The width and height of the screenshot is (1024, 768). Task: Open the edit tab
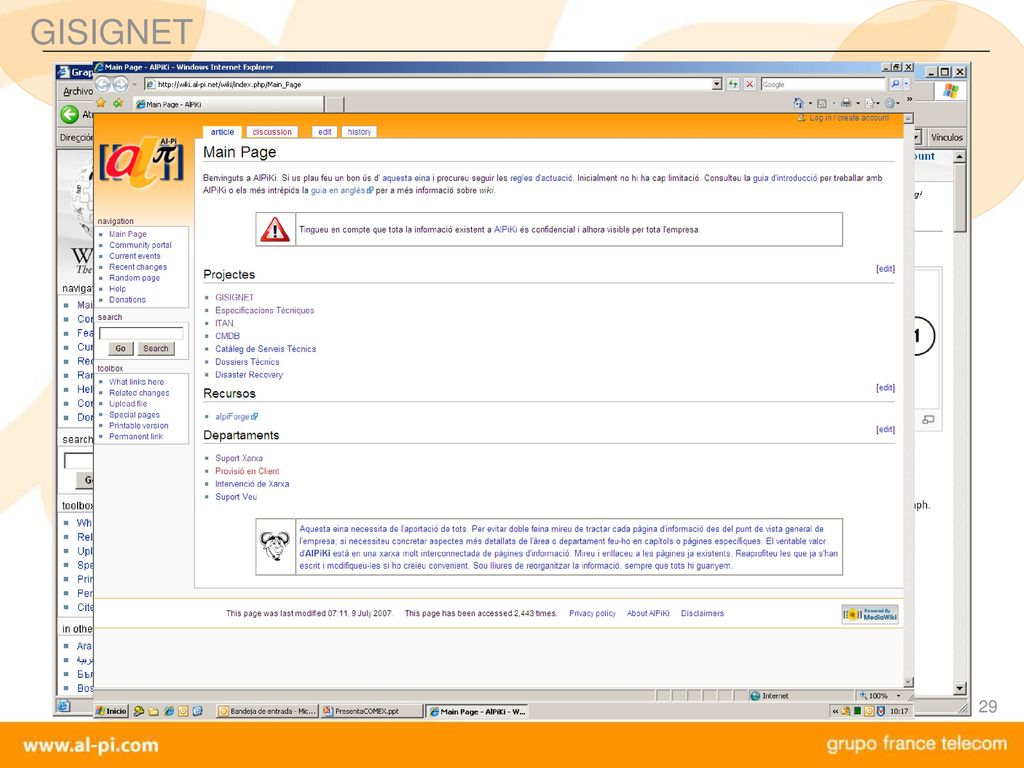[x=325, y=132]
